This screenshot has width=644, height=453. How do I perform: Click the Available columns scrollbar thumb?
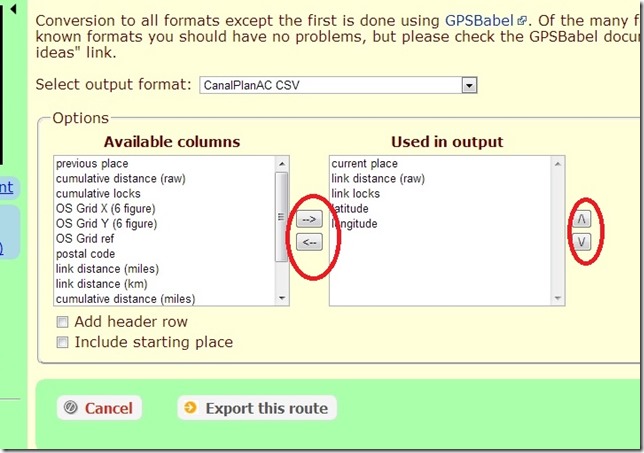(282, 217)
